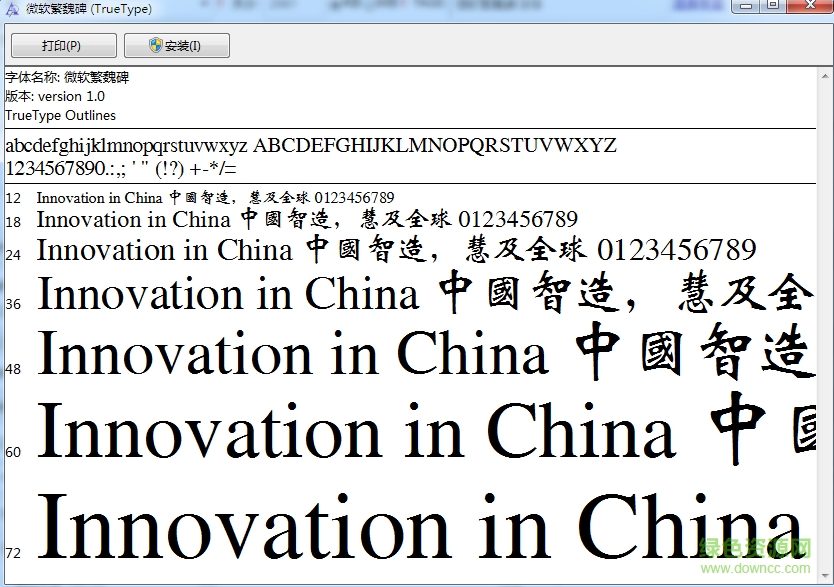The width and height of the screenshot is (834, 587).
Task: Click the 打印(P) print button
Action: [x=64, y=45]
